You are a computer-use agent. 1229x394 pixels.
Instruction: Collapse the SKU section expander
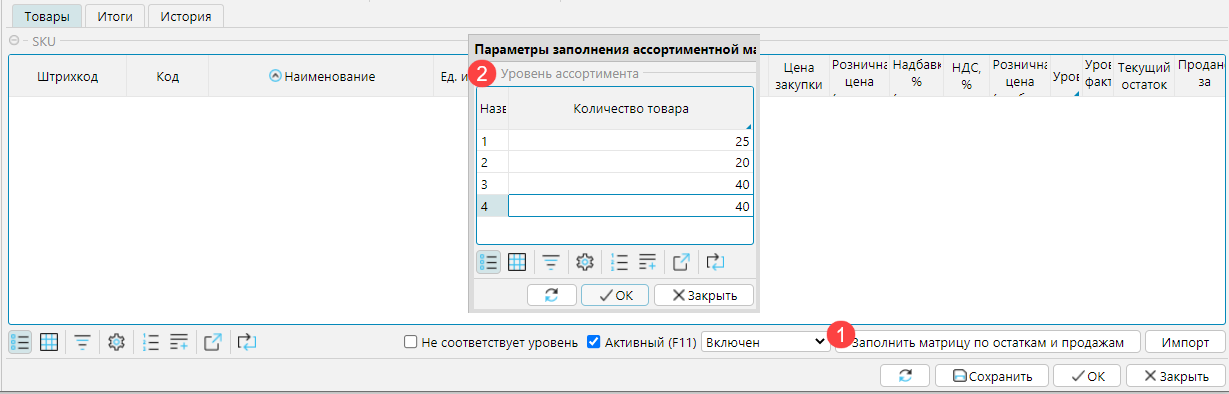pyautogui.click(x=15, y=41)
